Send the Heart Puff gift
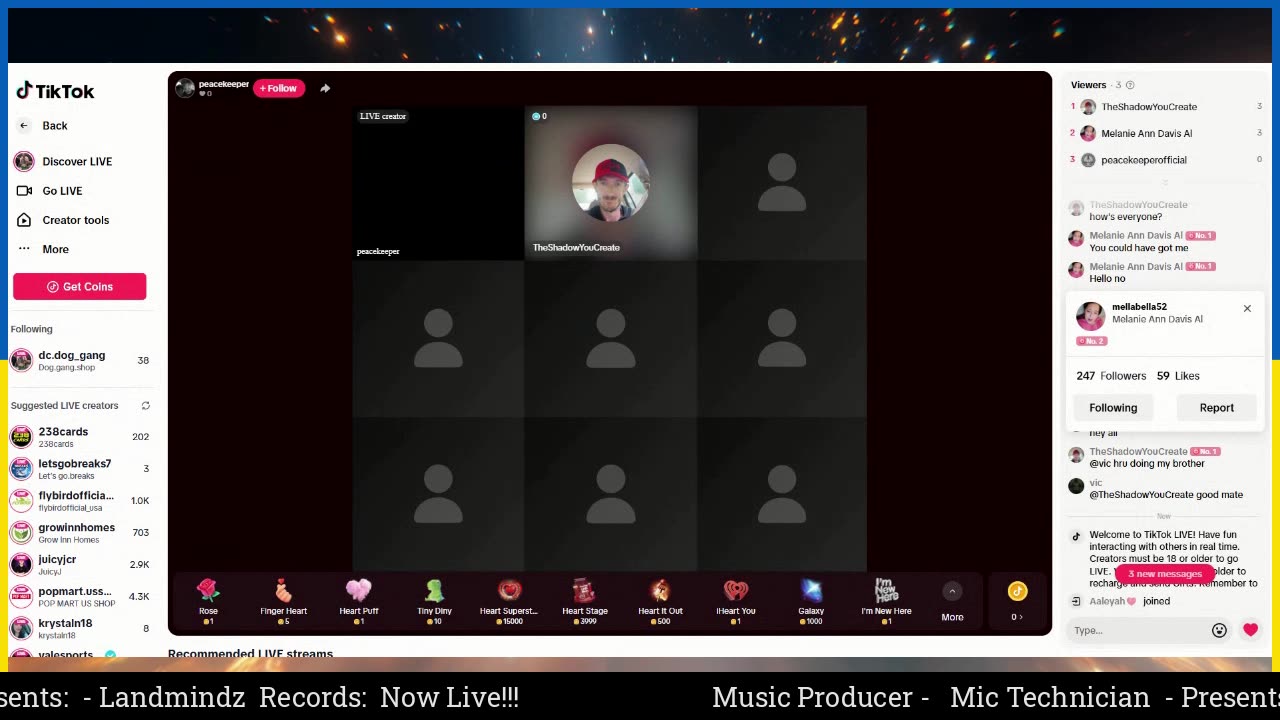 359,601
